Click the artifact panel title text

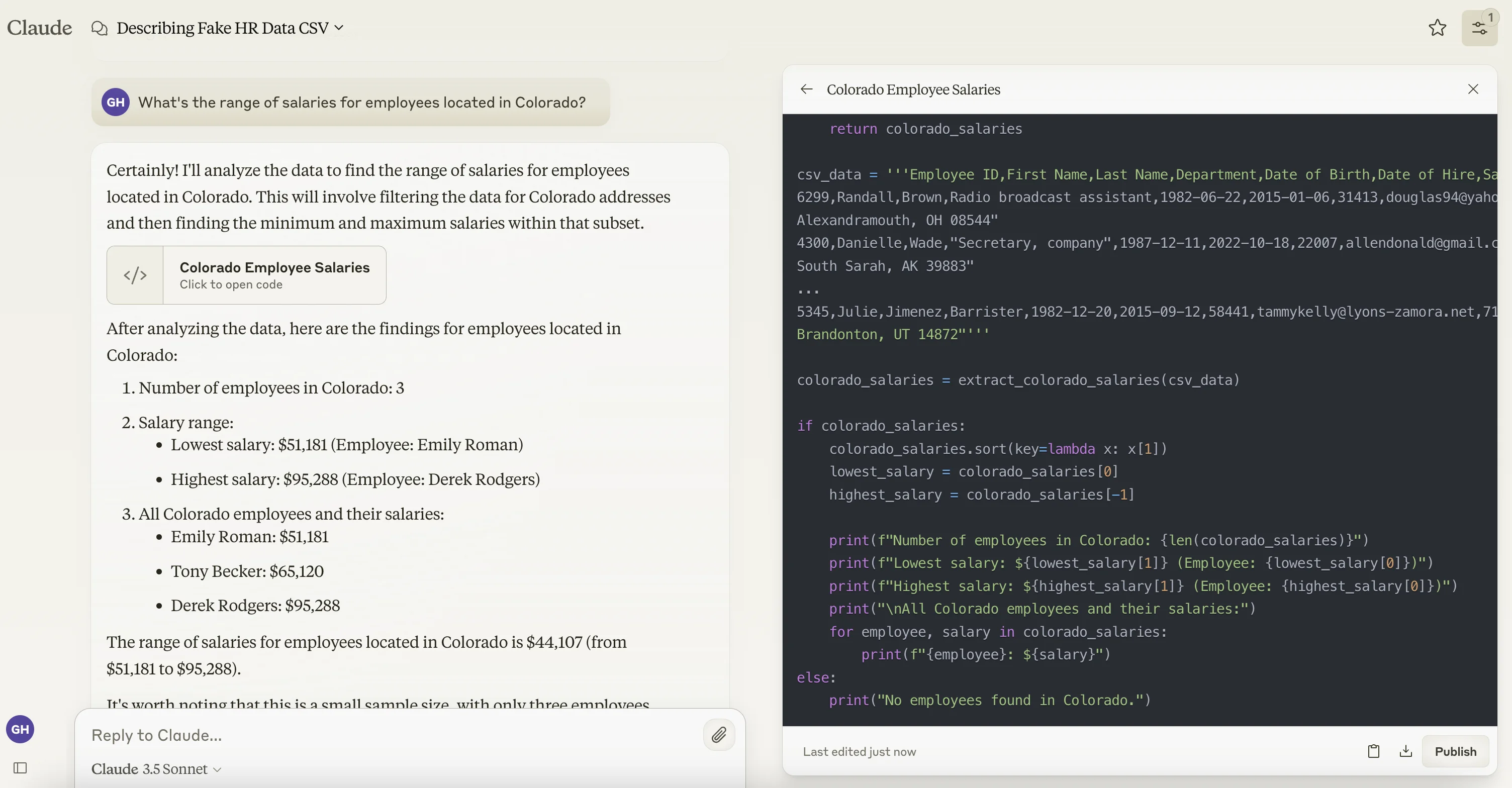tap(913, 89)
